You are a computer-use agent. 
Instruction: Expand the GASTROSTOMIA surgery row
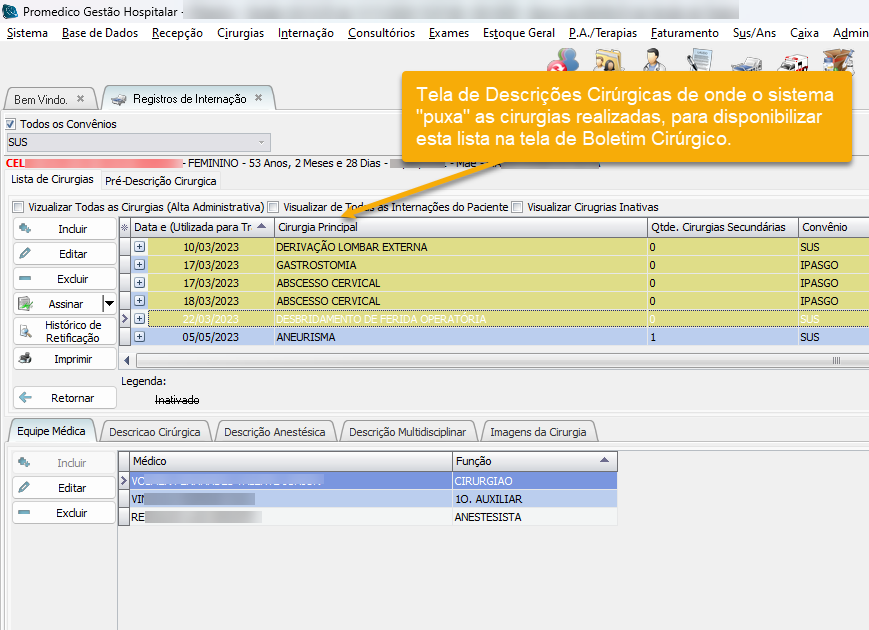click(140, 265)
